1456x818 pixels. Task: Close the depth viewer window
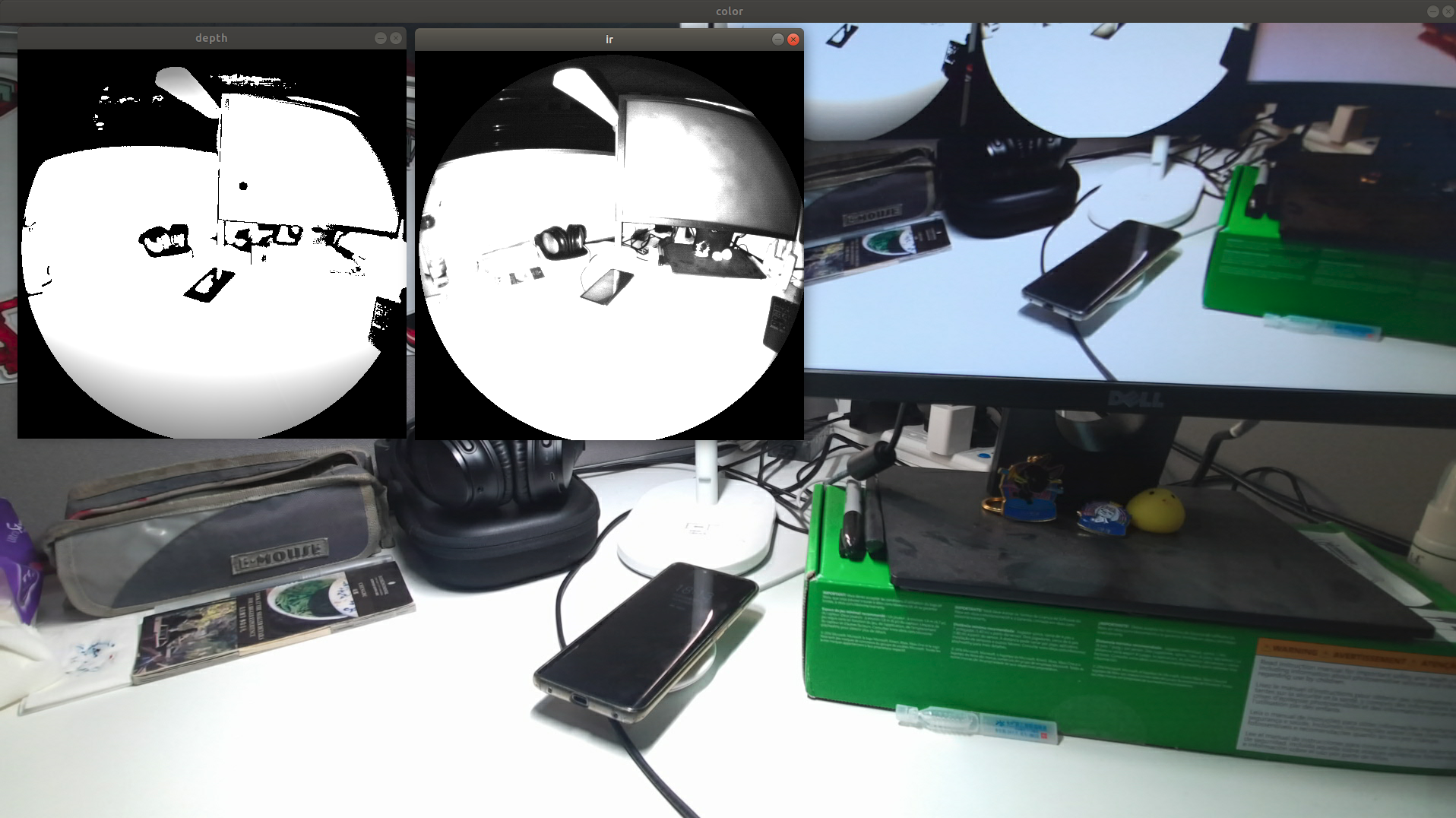(395, 37)
